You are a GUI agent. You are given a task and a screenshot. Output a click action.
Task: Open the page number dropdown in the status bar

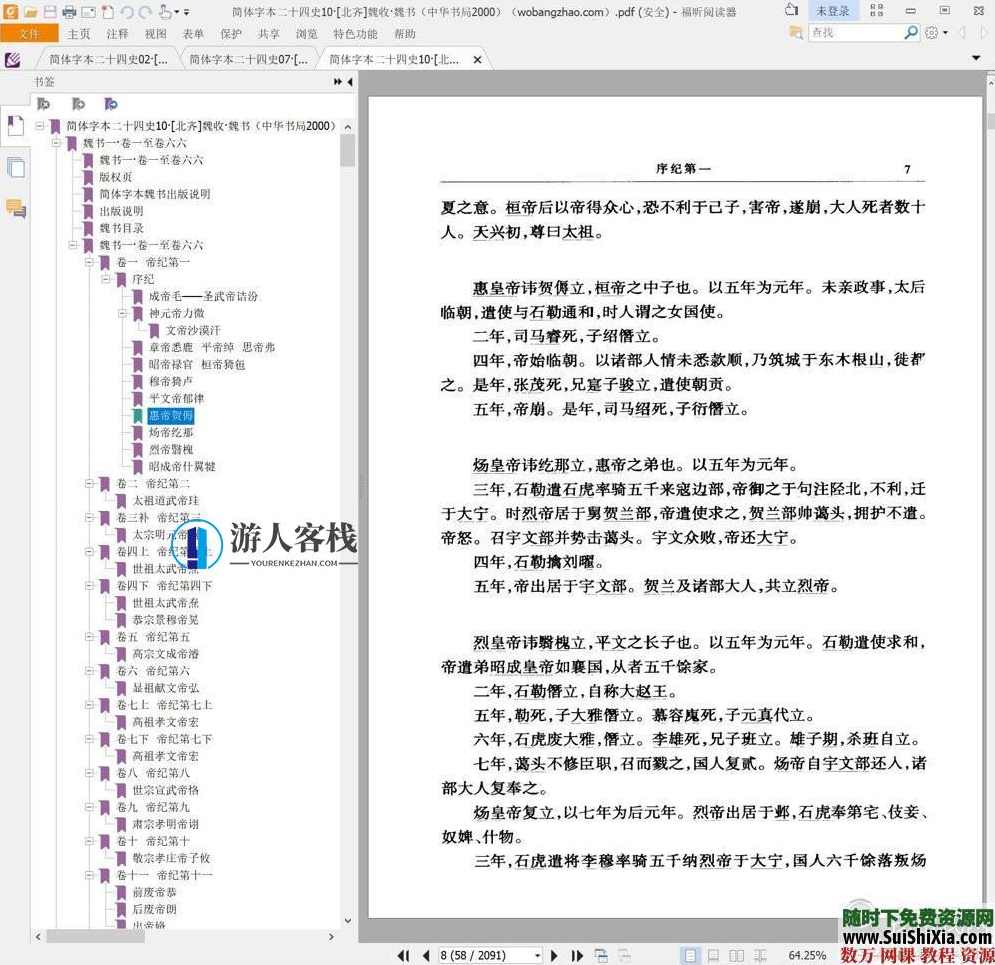click(x=535, y=954)
